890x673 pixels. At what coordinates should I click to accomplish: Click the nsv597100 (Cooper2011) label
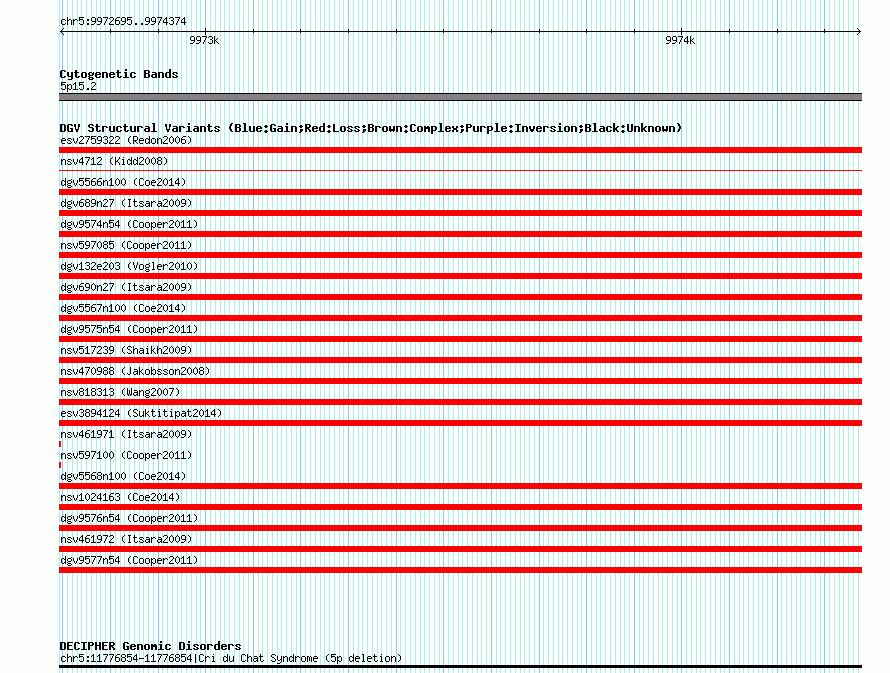pyautogui.click(x=126, y=455)
